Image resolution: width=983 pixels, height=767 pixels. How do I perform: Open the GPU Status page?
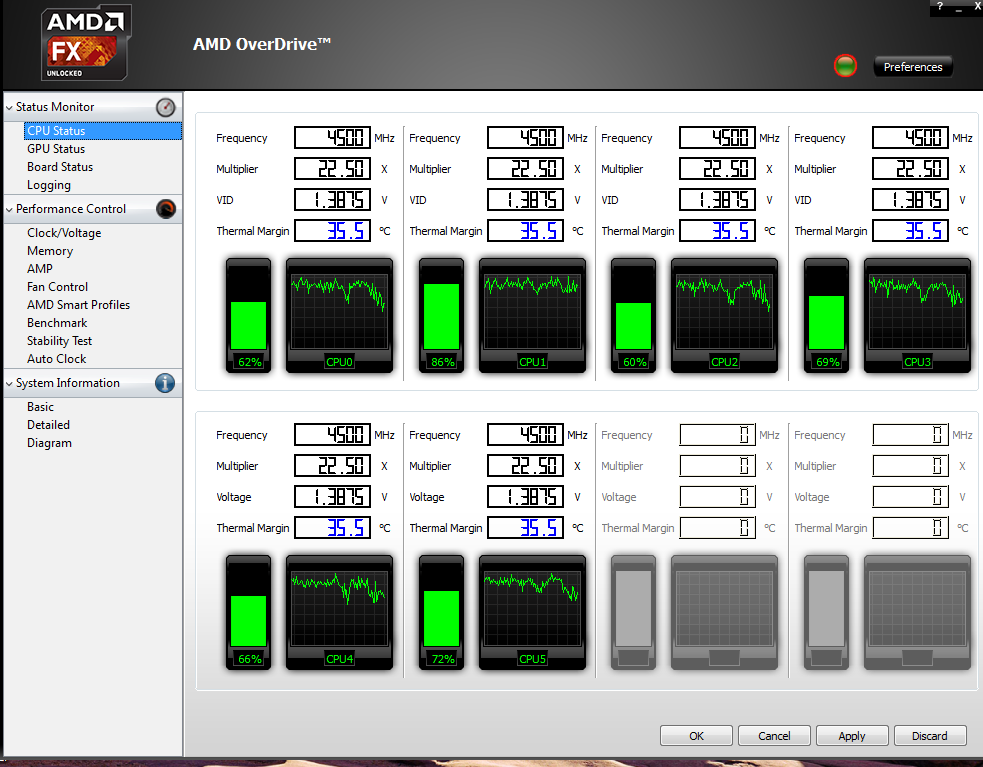(56, 149)
